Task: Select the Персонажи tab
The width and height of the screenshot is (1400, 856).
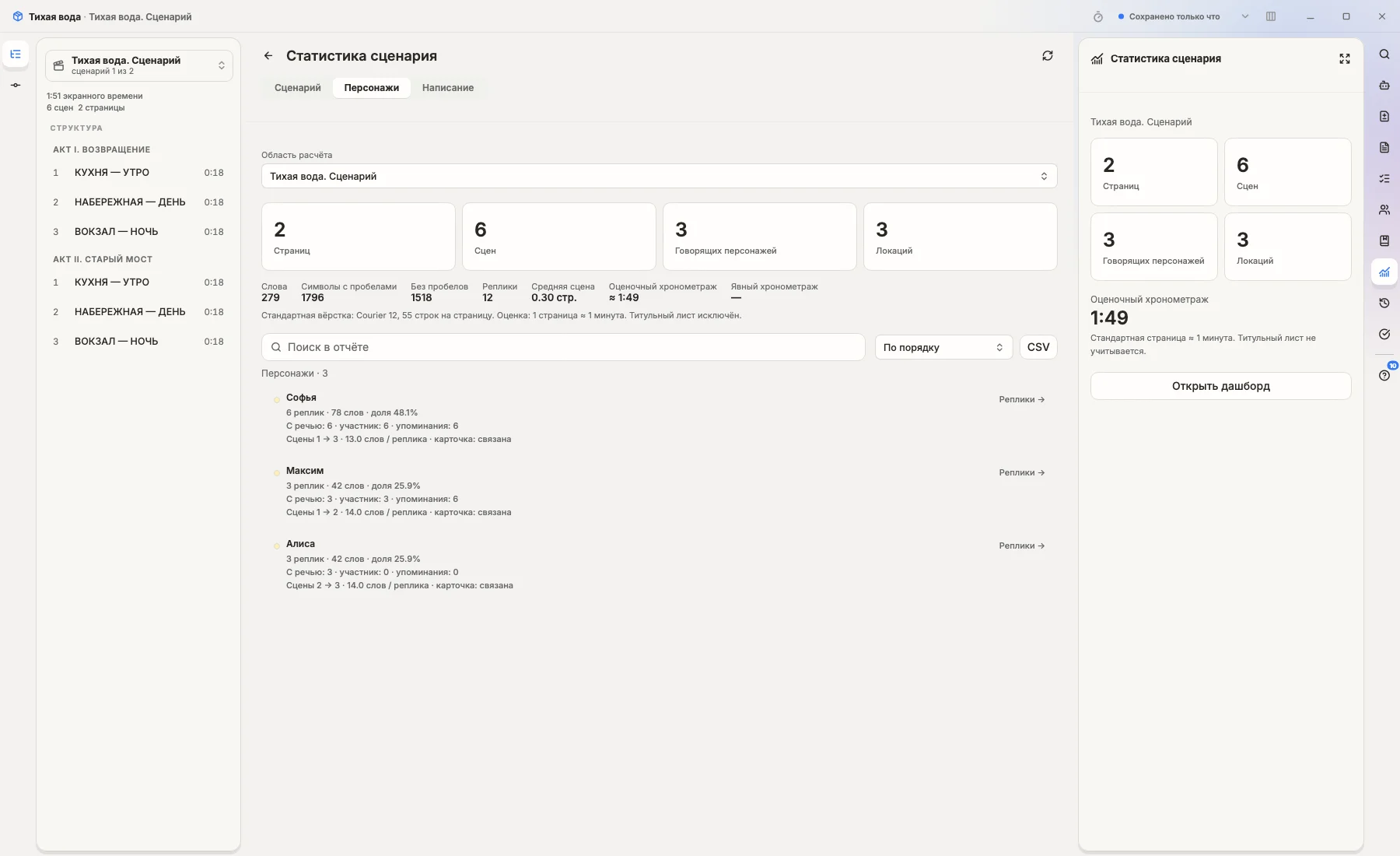Action: point(372,88)
